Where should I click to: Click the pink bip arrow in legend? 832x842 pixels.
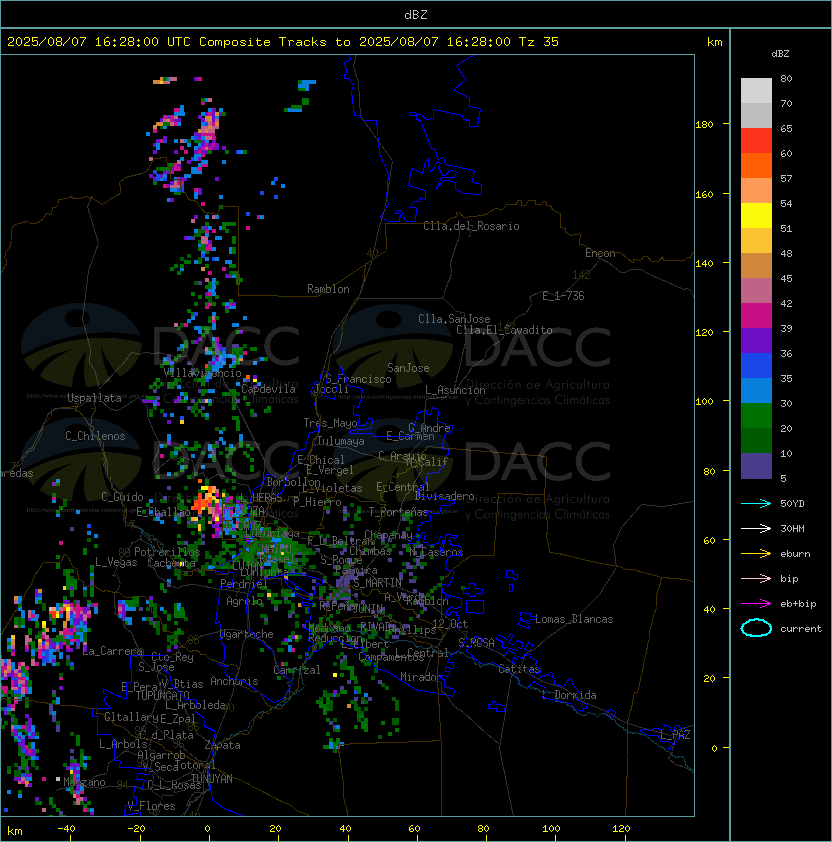tap(756, 578)
